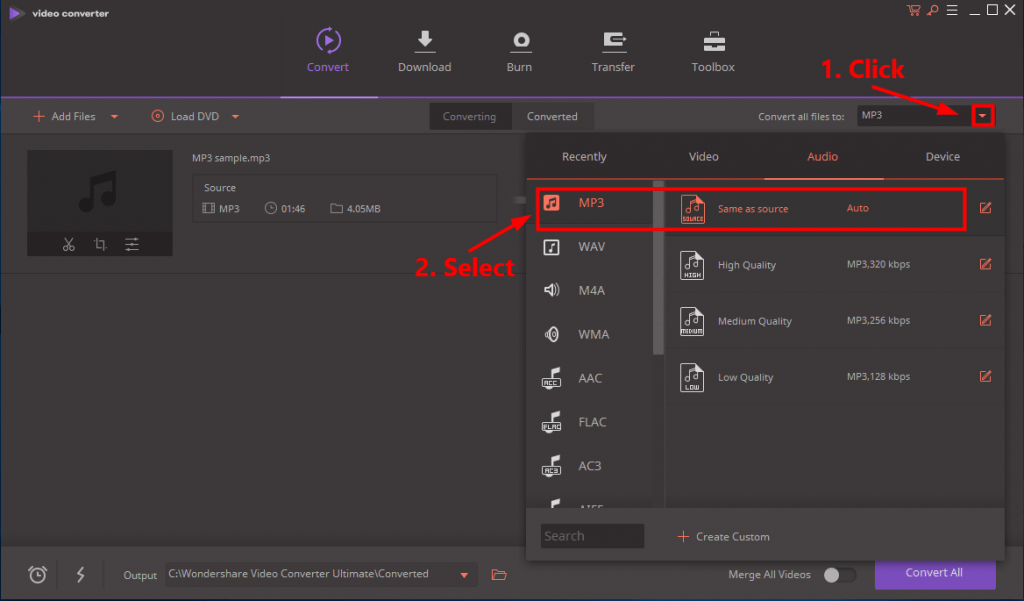
Task: Open the output folder icon
Action: tap(499, 575)
